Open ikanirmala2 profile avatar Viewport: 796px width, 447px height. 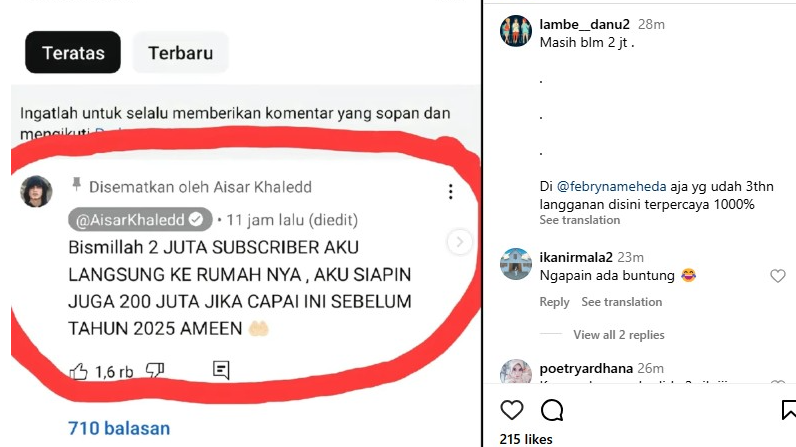tap(516, 264)
